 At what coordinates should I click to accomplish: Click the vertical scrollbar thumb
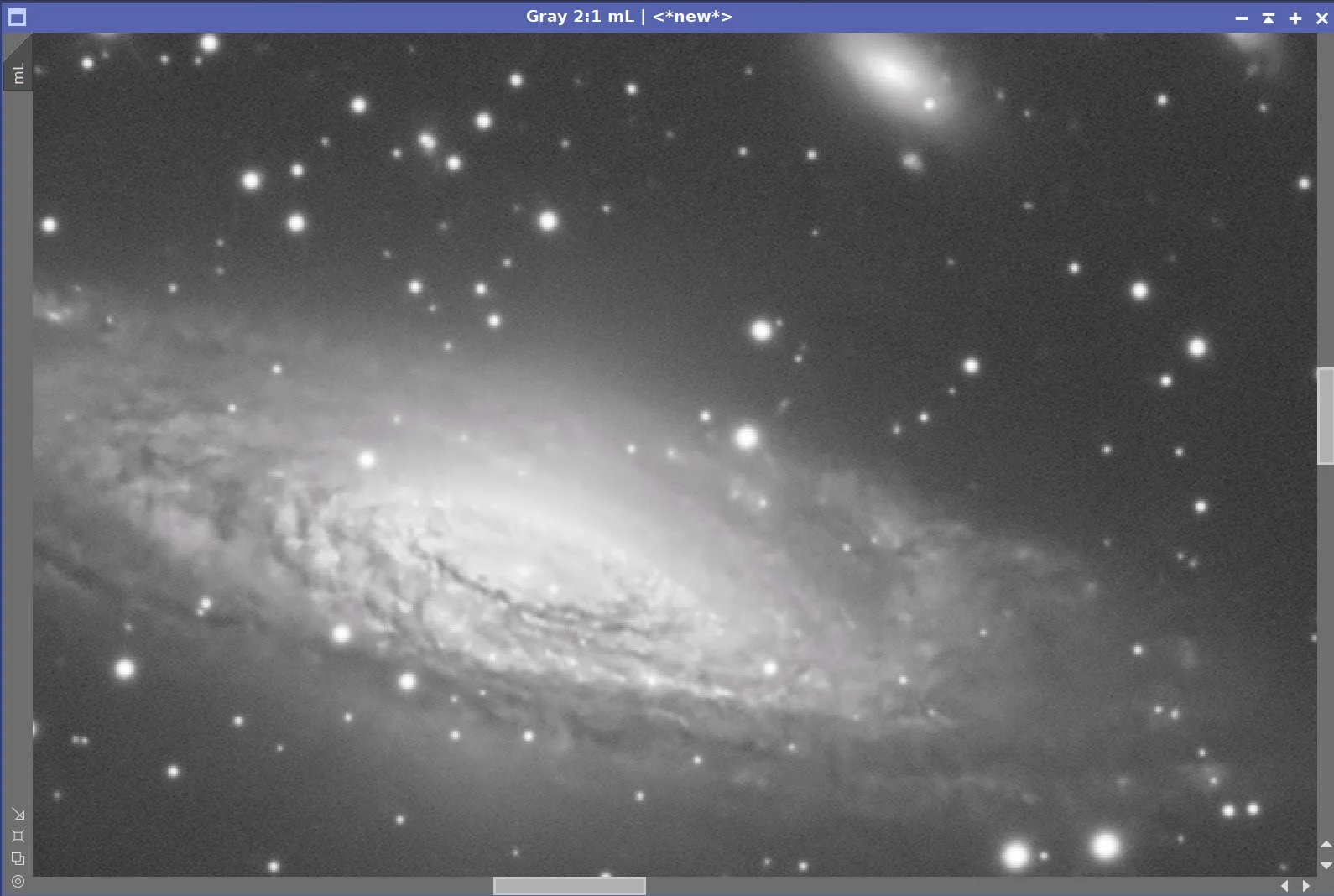point(1326,415)
